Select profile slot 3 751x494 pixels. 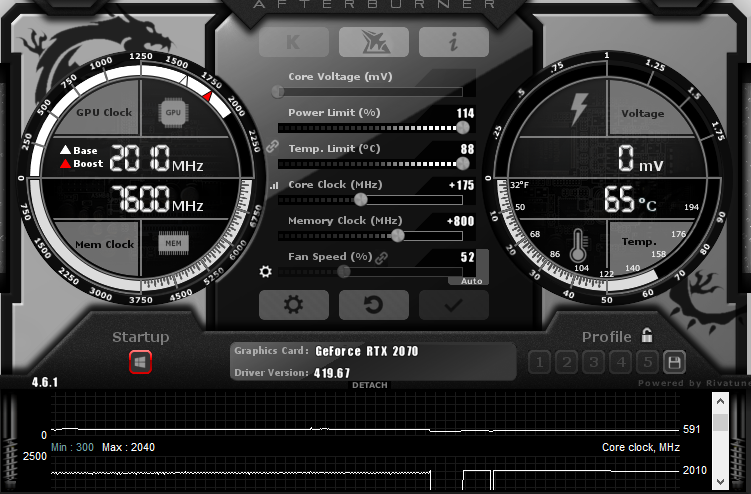tap(594, 362)
